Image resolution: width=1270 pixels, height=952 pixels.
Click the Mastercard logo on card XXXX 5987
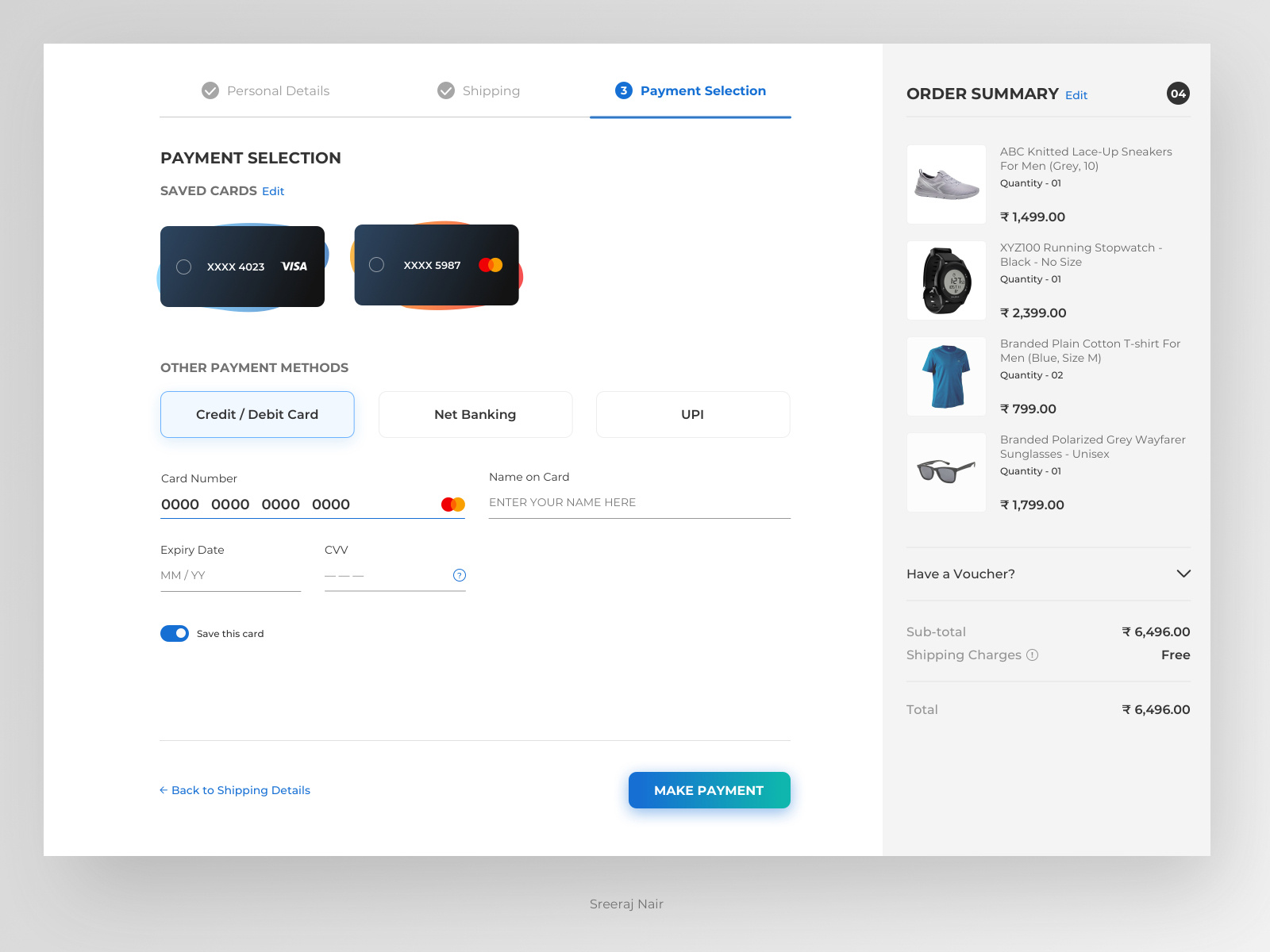tap(490, 264)
